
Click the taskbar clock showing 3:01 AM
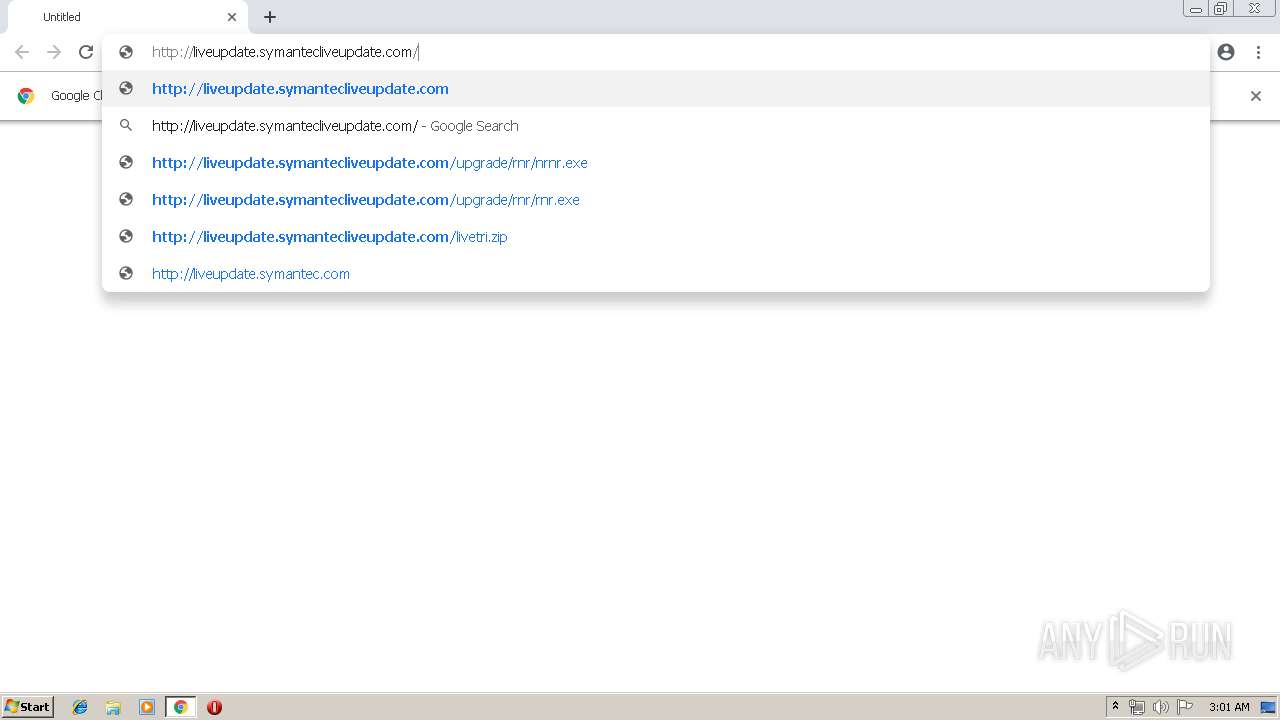coord(1229,707)
